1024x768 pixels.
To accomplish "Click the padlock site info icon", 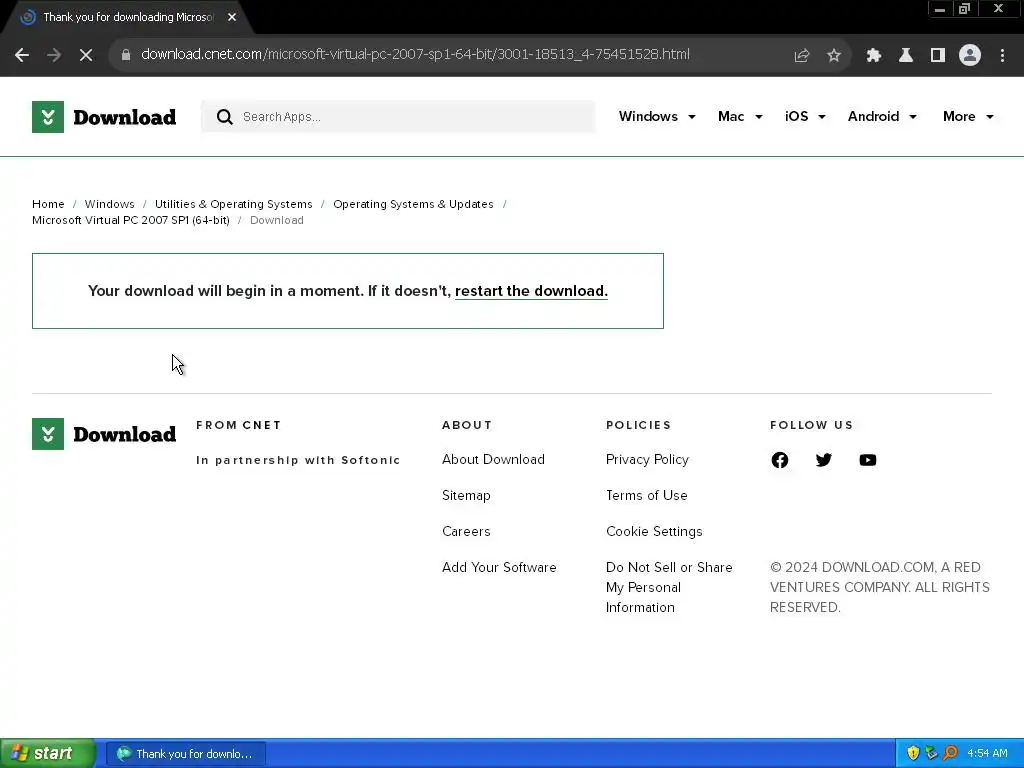I will click(x=126, y=55).
